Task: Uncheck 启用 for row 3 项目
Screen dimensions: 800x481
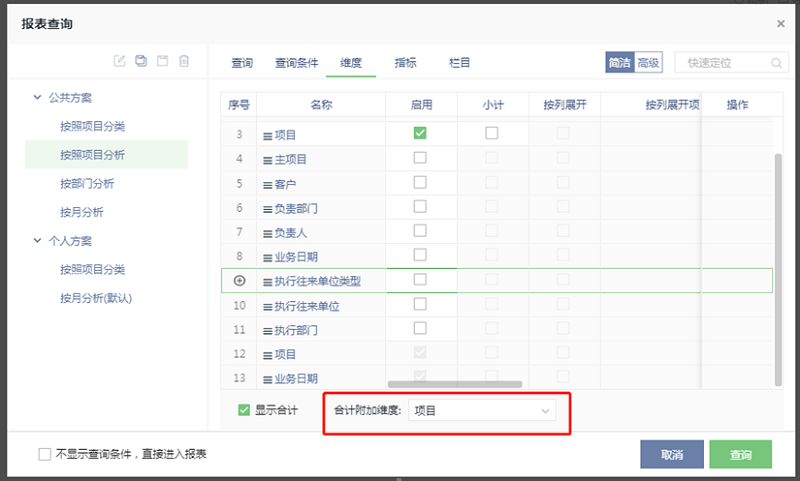Action: [420, 133]
